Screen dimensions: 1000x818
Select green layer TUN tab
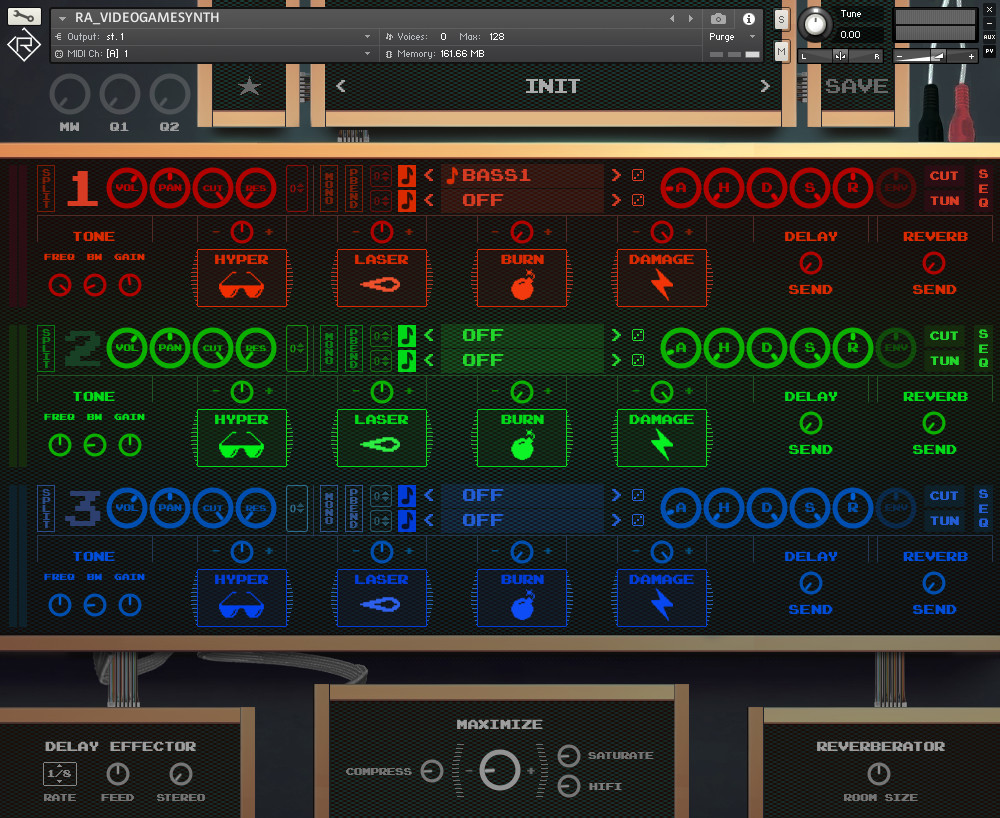tap(944, 360)
